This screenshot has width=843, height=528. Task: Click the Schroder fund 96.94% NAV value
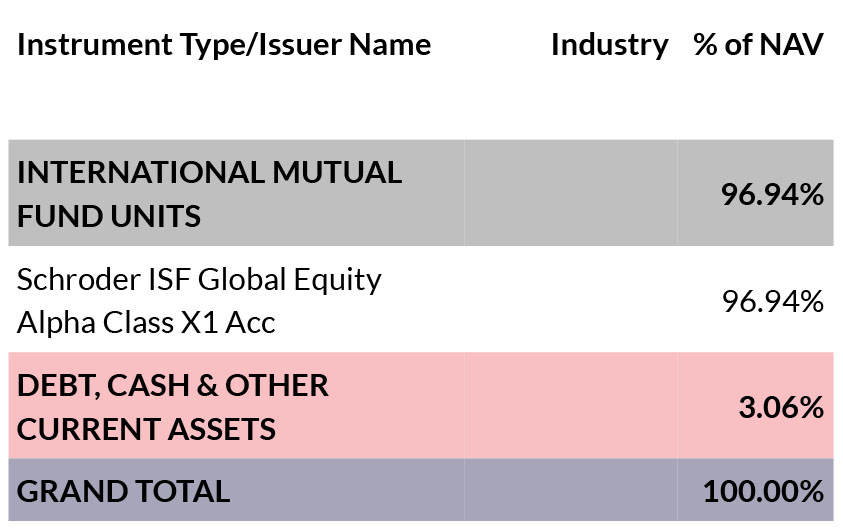773,301
